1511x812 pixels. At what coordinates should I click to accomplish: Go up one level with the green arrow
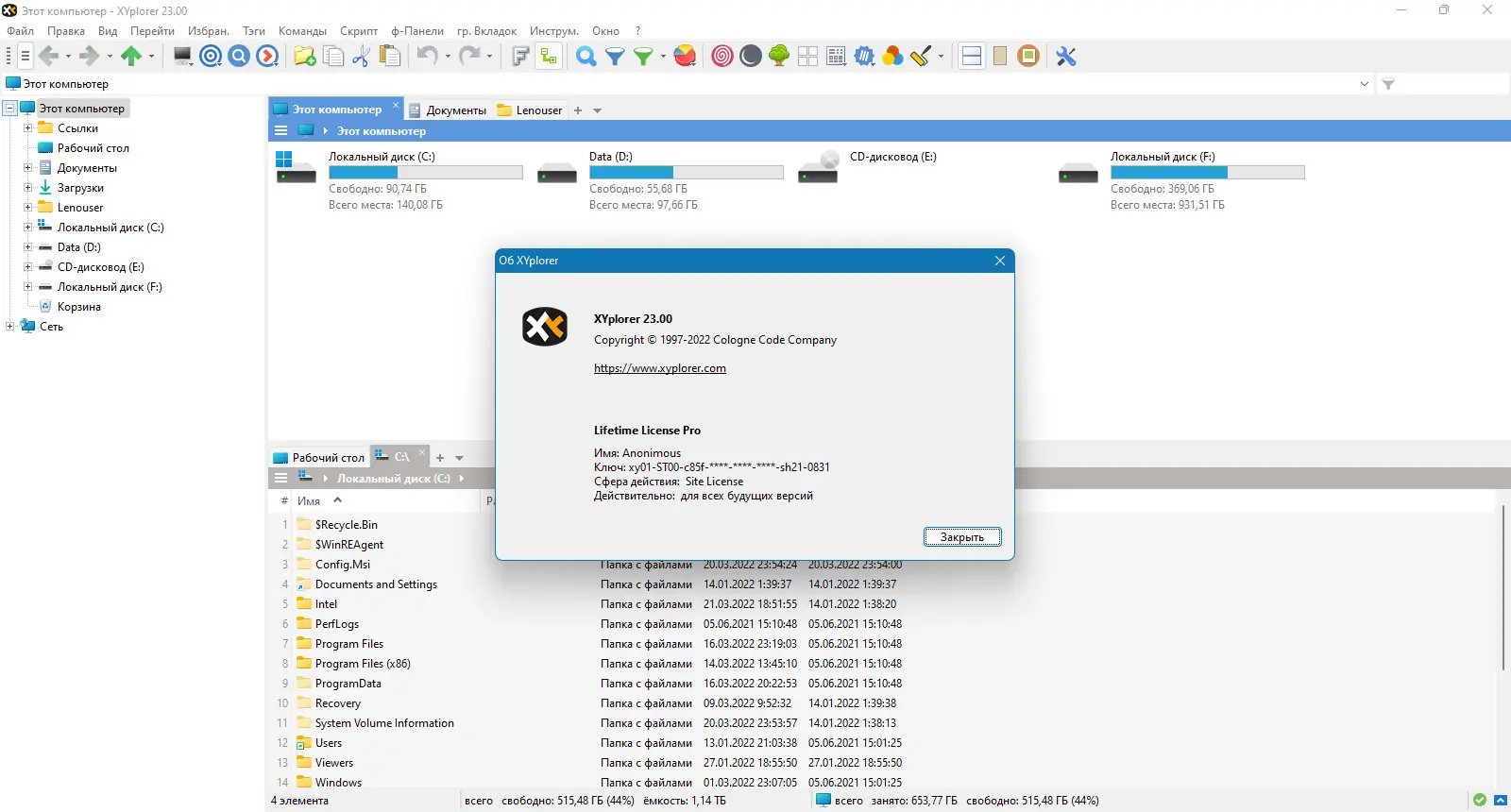pyautogui.click(x=131, y=57)
